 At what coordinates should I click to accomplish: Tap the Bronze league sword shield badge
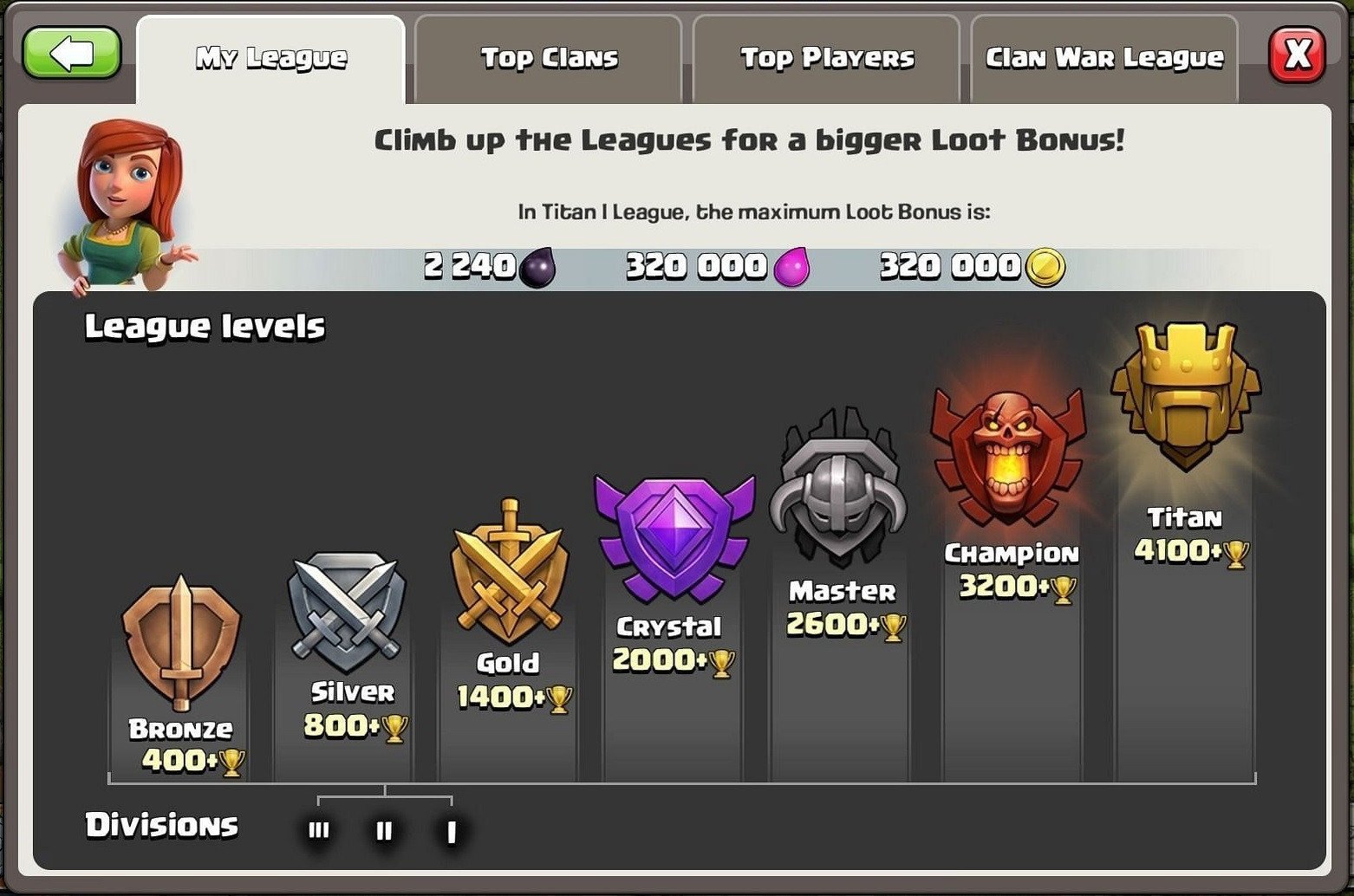(180, 642)
